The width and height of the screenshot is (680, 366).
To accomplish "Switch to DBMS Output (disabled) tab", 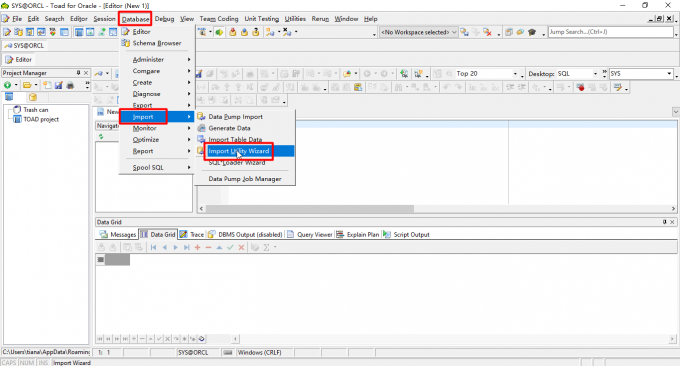I will point(245,235).
